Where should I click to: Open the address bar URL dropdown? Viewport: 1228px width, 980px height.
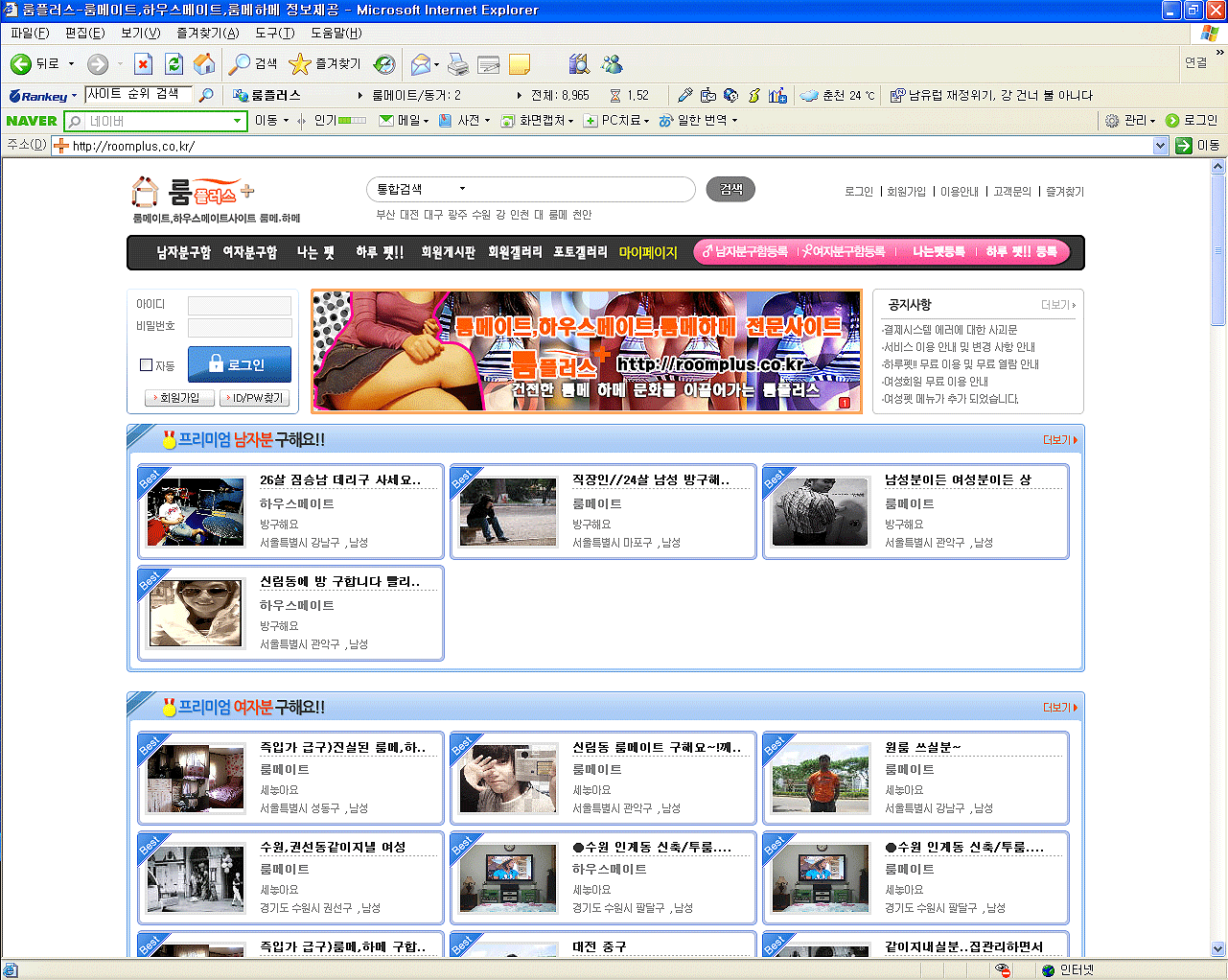pyautogui.click(x=1160, y=146)
